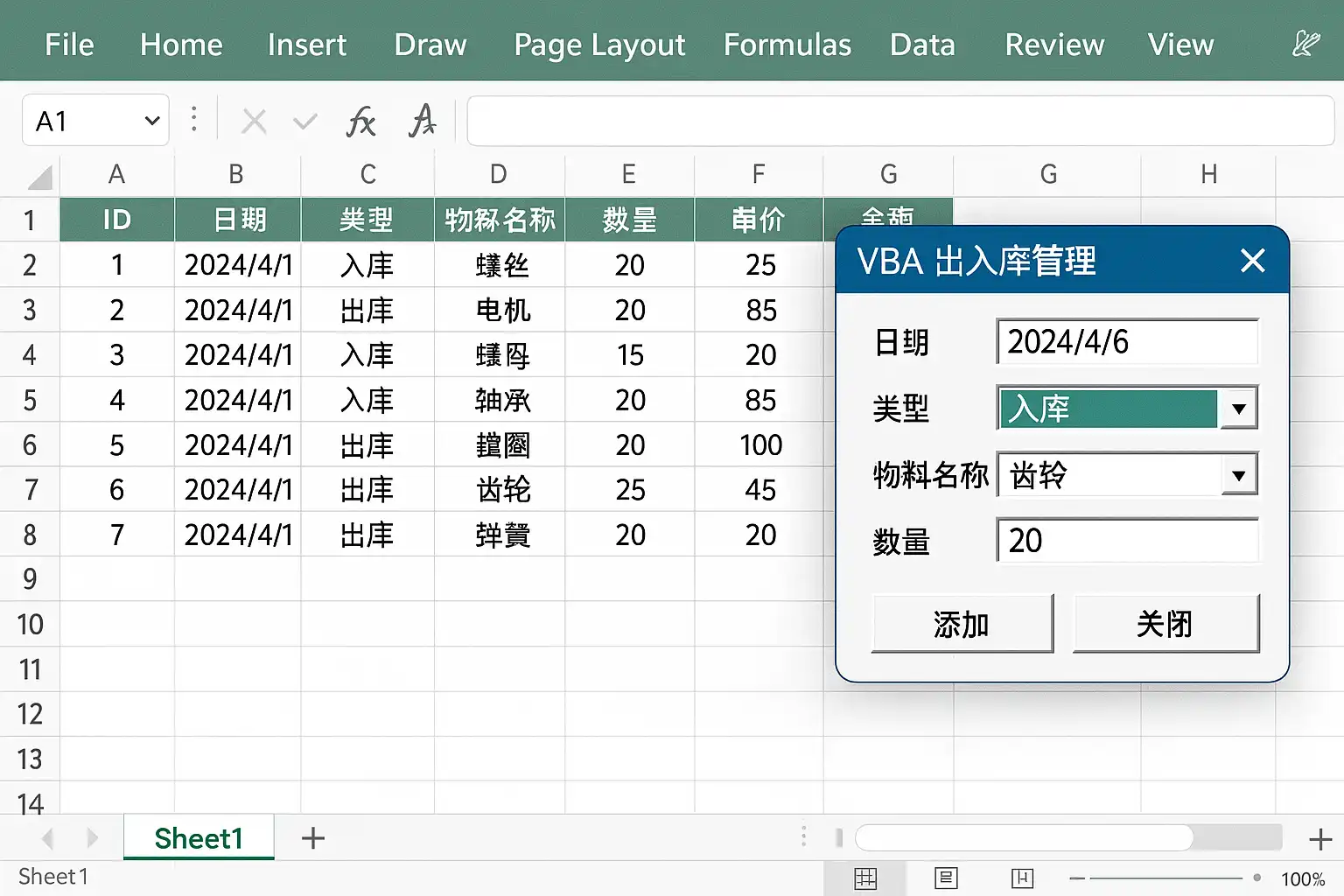Click the select-all triangle corner of grid

coord(39,178)
